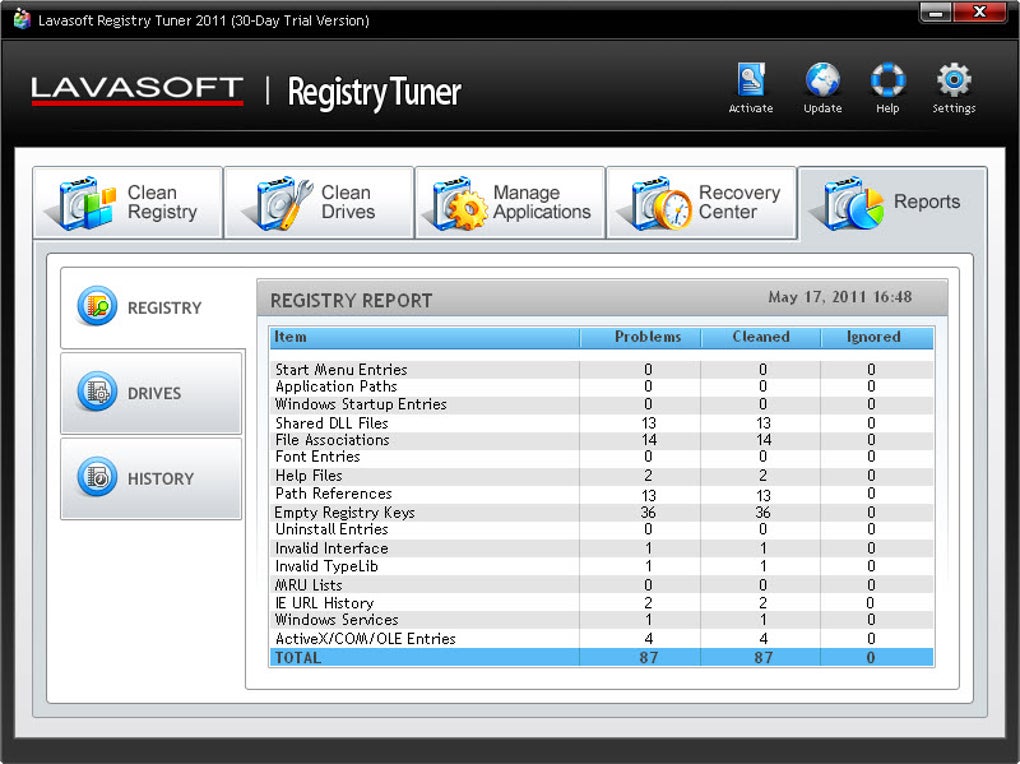Click the report date May 17, 2011 16:48
This screenshot has width=1020, height=764.
(840, 297)
